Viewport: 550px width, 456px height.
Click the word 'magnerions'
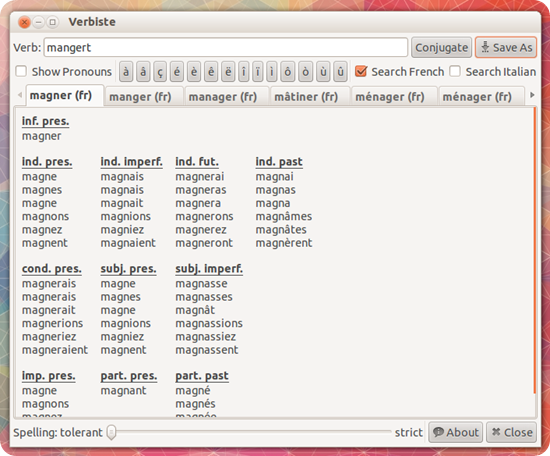pos(53,323)
